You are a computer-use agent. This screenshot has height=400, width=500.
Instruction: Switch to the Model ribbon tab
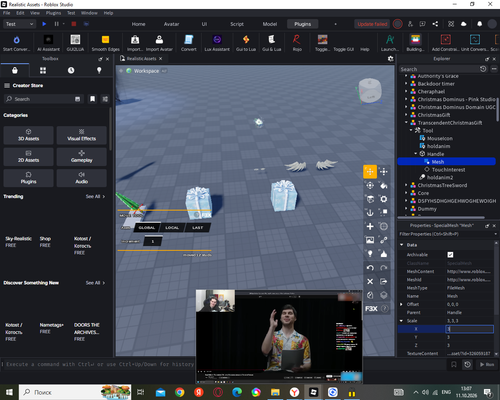[x=270, y=24]
